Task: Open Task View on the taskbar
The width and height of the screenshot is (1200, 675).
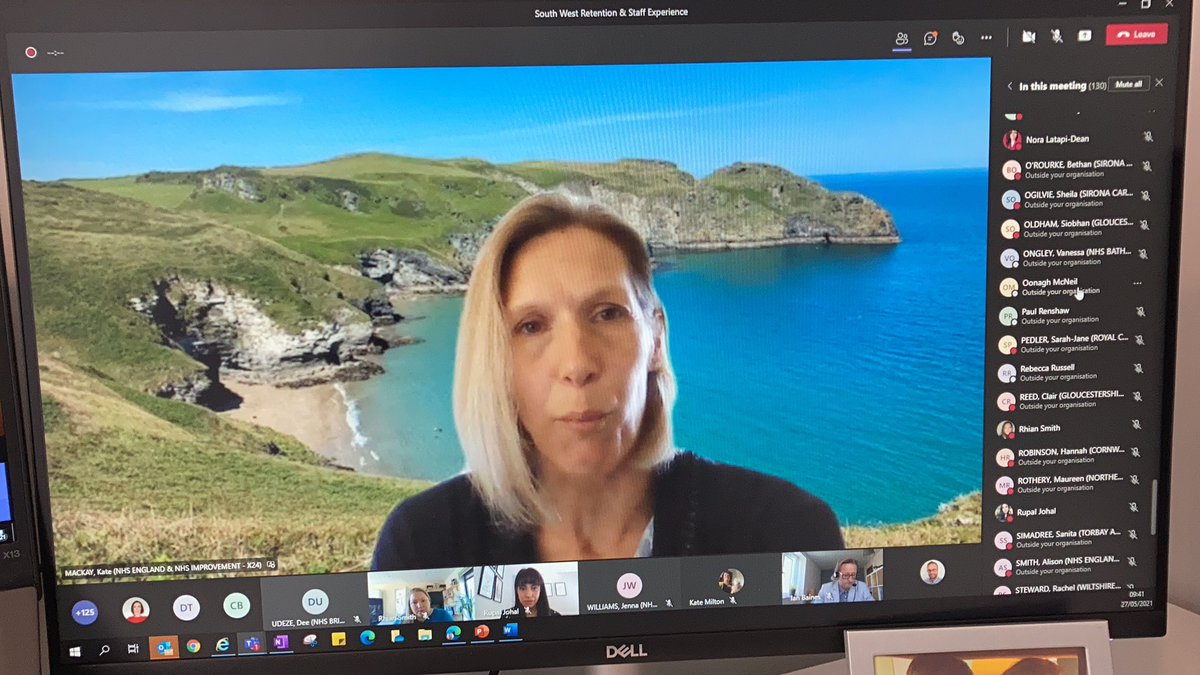Action: click(x=133, y=648)
